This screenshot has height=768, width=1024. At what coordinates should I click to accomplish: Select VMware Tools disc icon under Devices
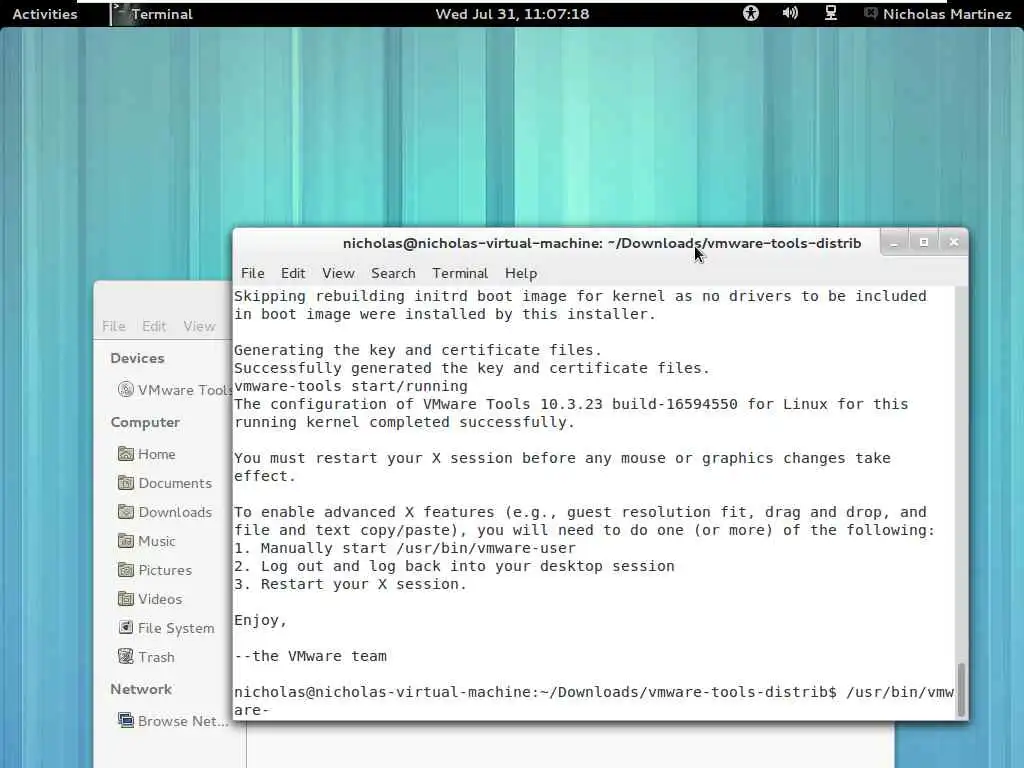click(125, 390)
